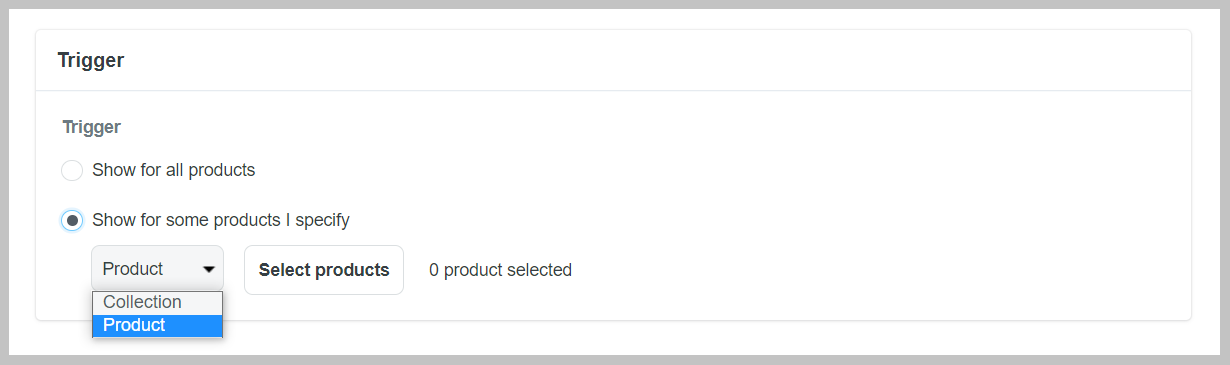This screenshot has height=365, width=1230.
Task: Click the filled circle for specified products
Action: tap(71, 220)
